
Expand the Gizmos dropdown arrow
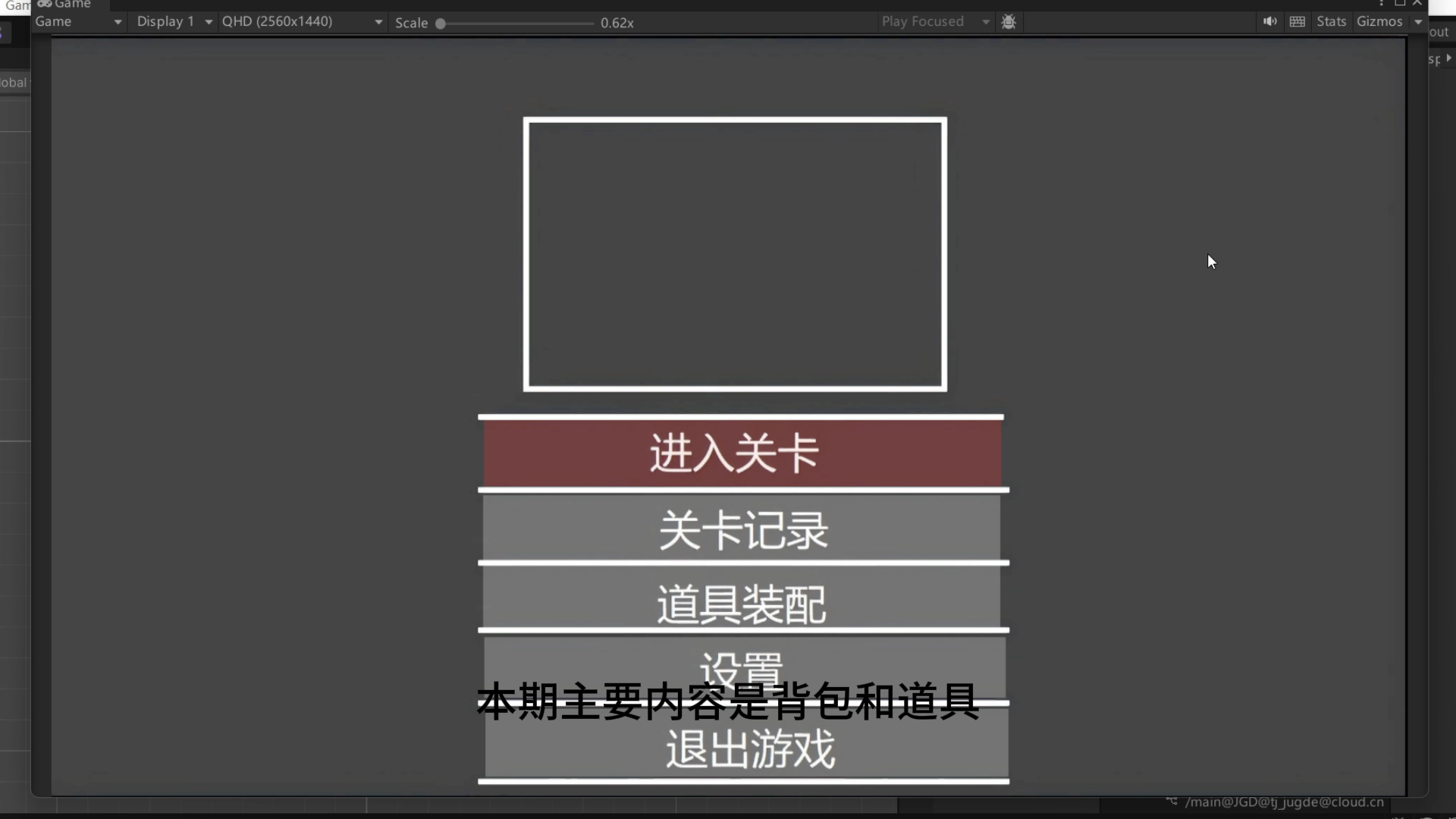[x=1420, y=22]
